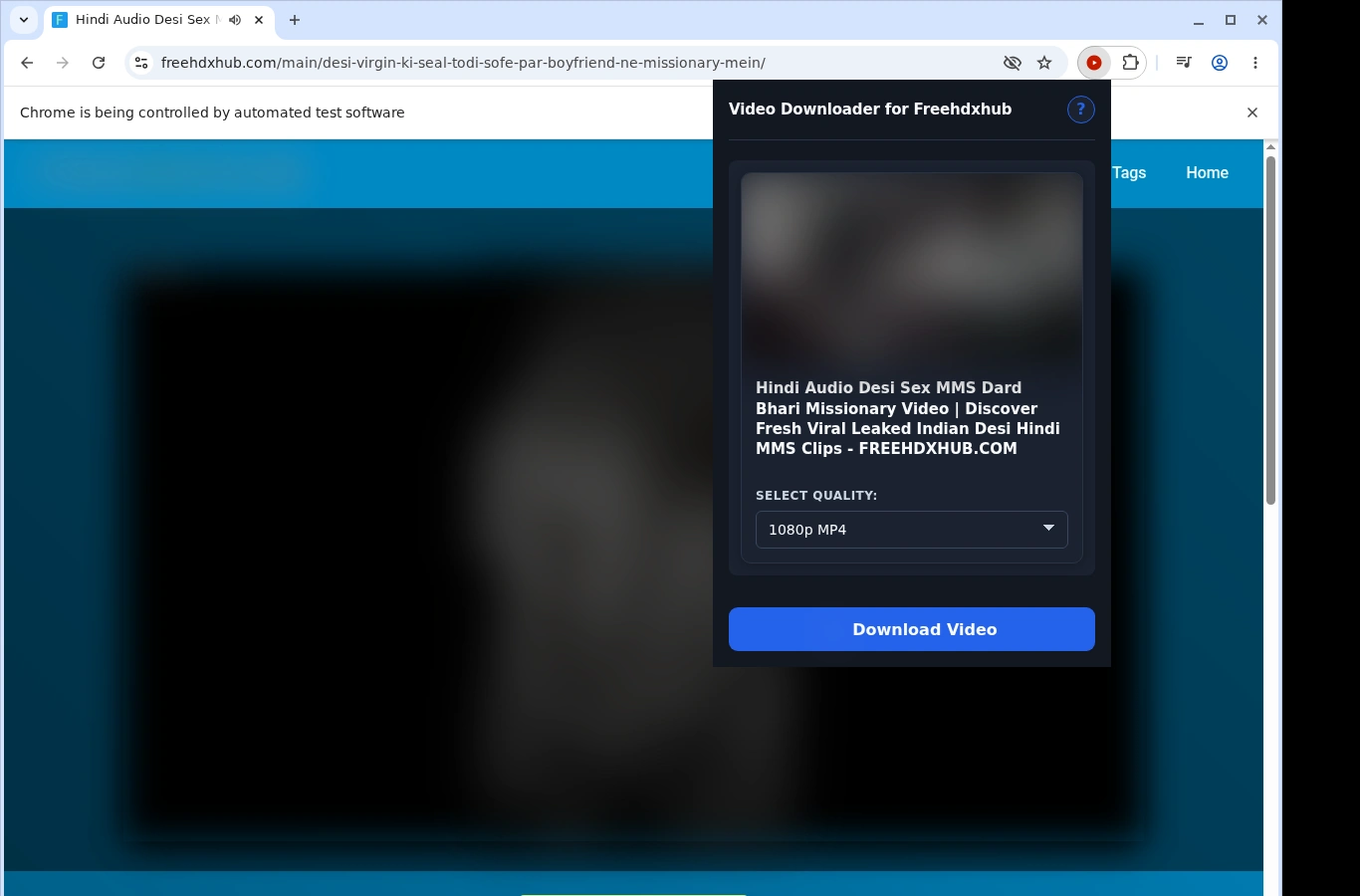Open the Tags link in site header

(1129, 173)
